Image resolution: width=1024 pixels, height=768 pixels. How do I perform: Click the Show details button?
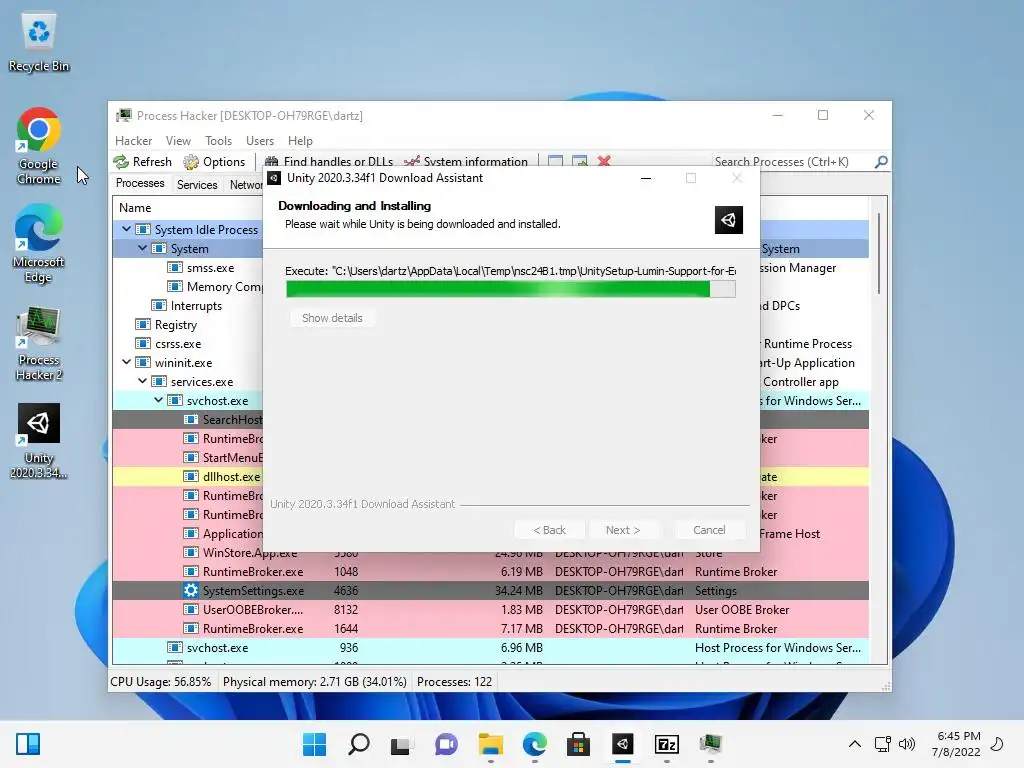pyautogui.click(x=332, y=318)
